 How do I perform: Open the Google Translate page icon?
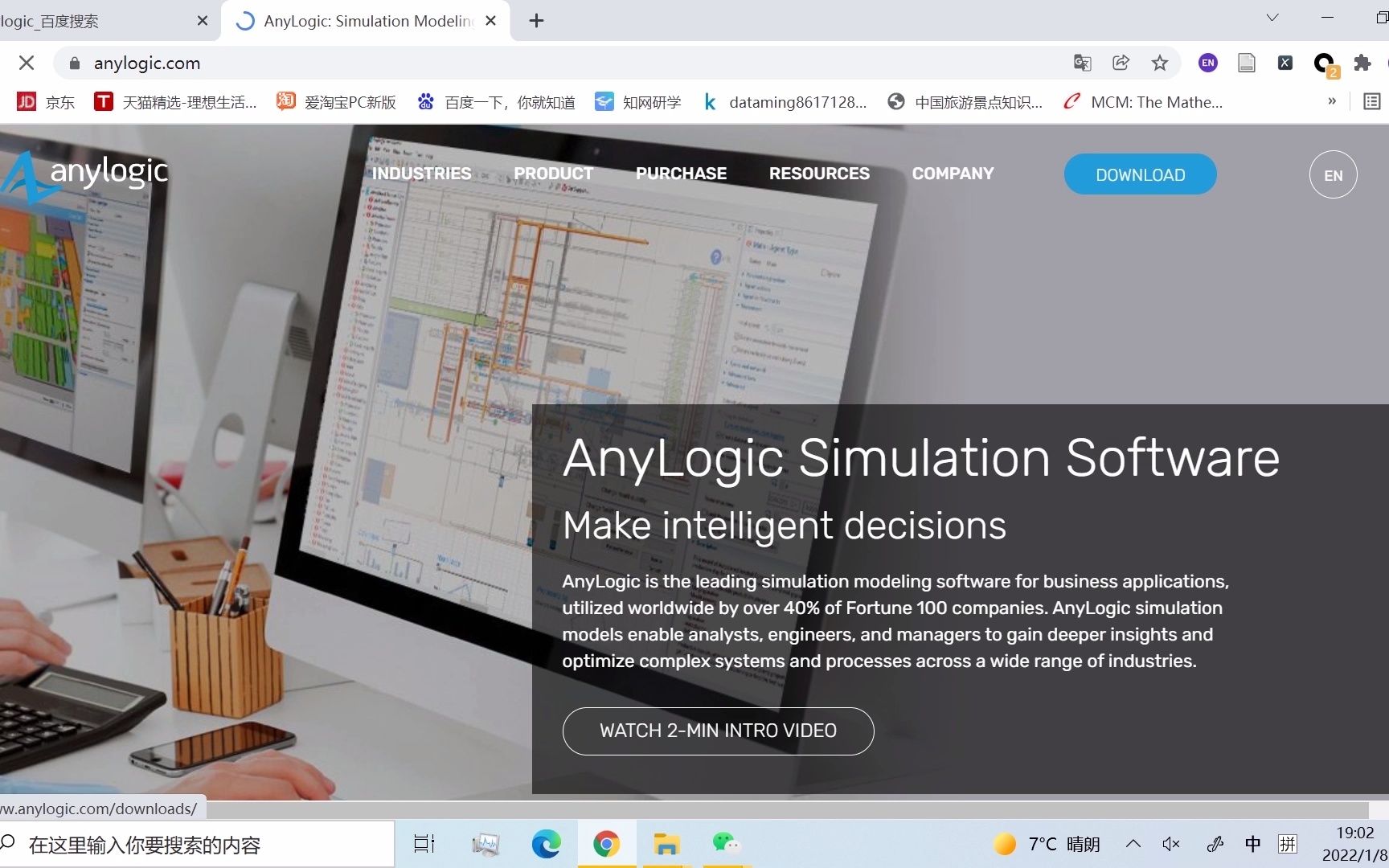tap(1083, 63)
